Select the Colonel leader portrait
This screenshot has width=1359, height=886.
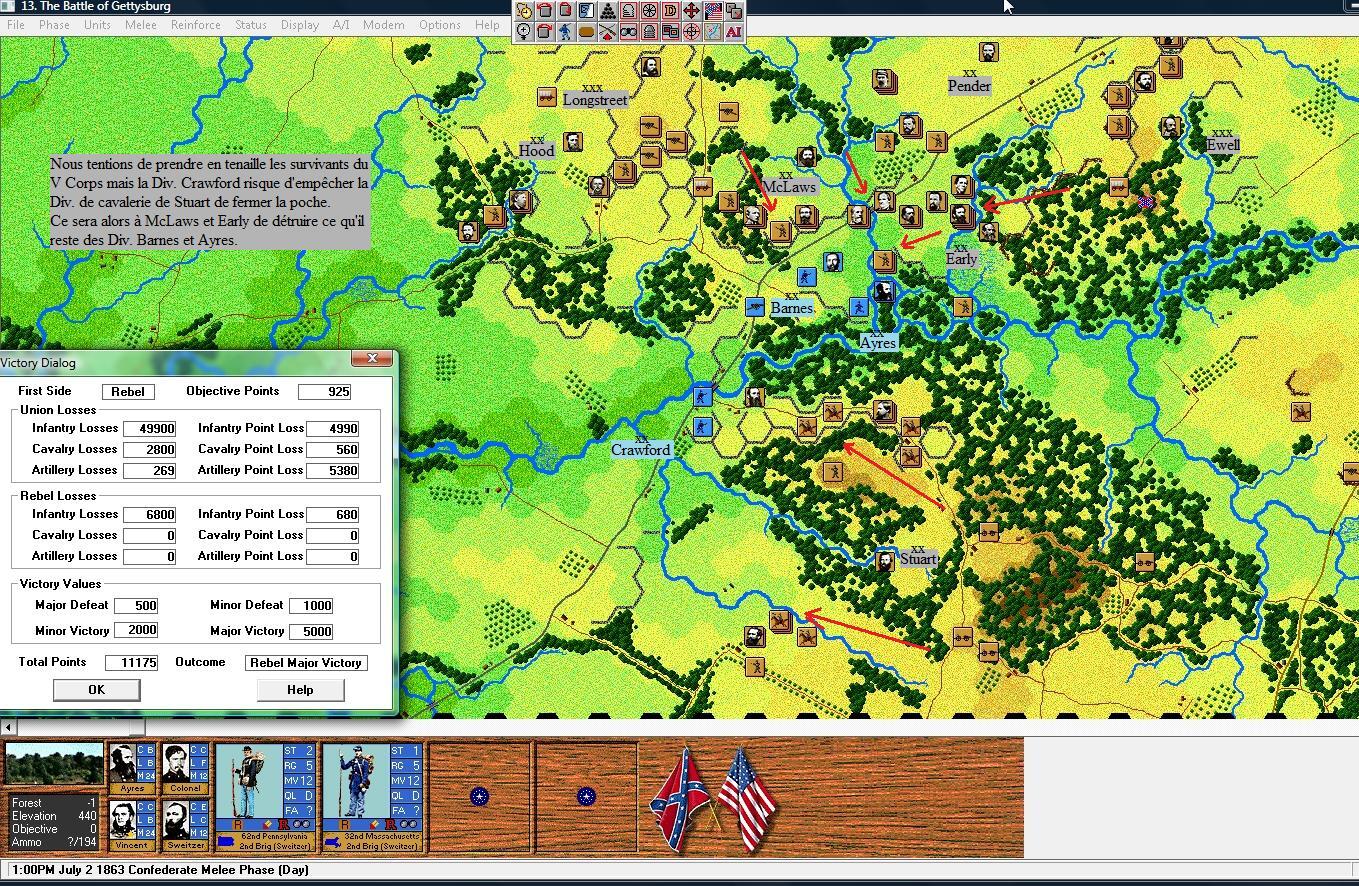[185, 768]
